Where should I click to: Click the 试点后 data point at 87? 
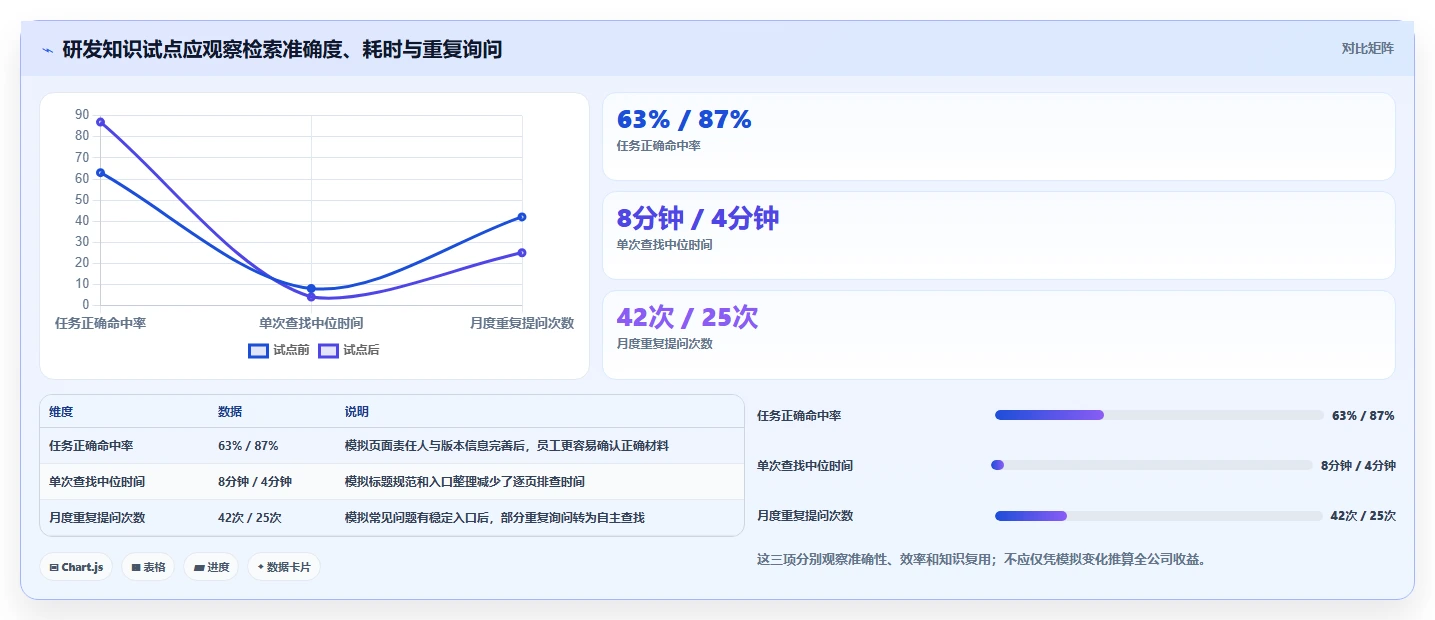pos(100,122)
